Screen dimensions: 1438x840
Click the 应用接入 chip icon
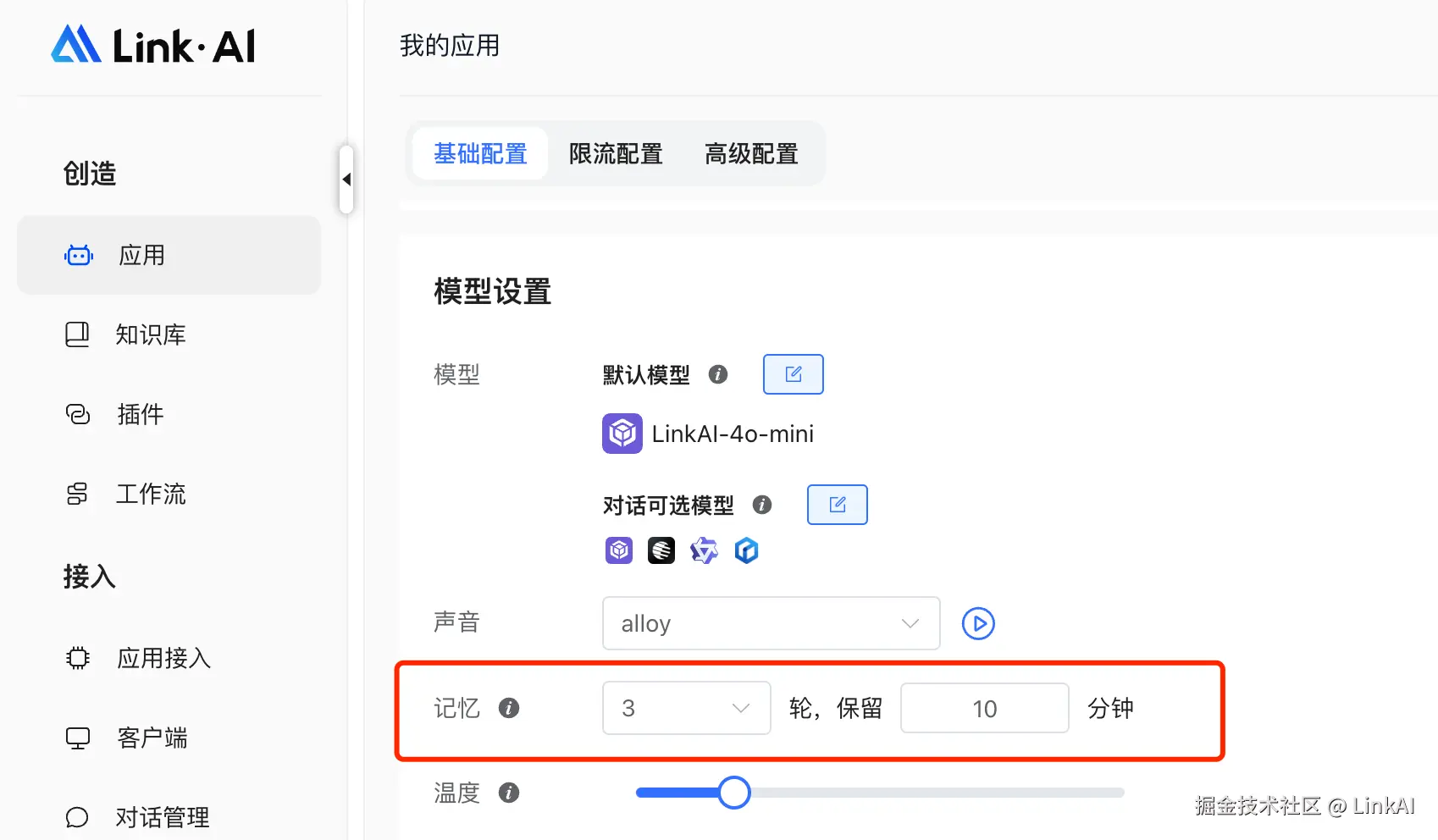(x=78, y=658)
